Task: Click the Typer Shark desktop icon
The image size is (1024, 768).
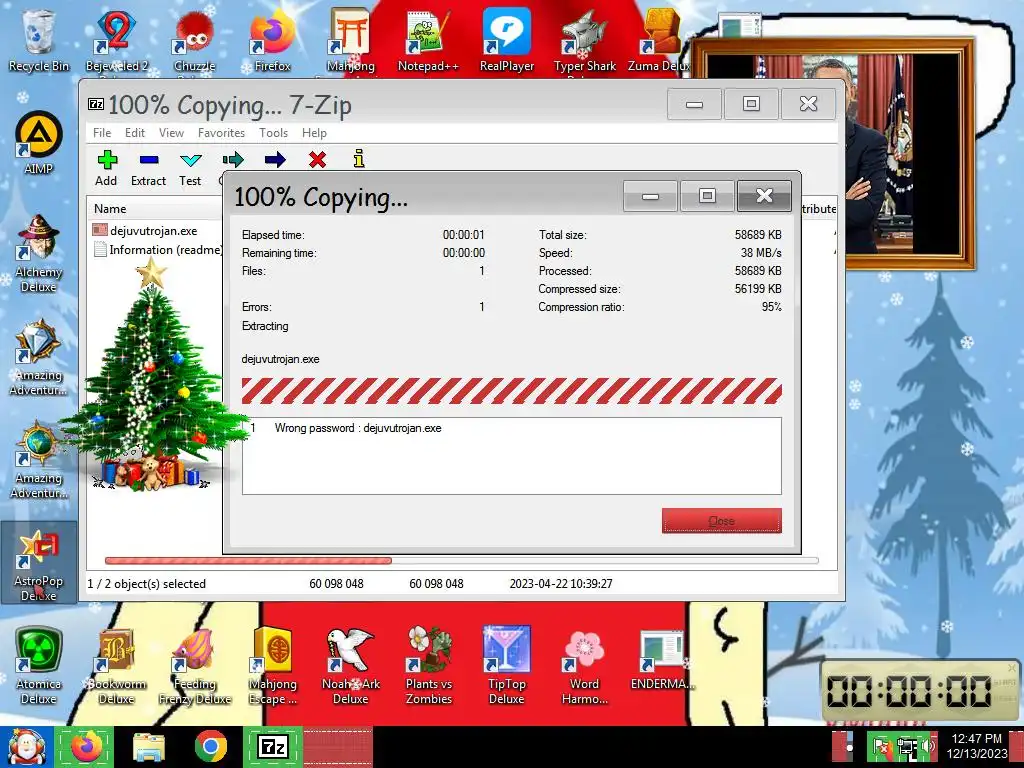Action: pyautogui.click(x=584, y=40)
